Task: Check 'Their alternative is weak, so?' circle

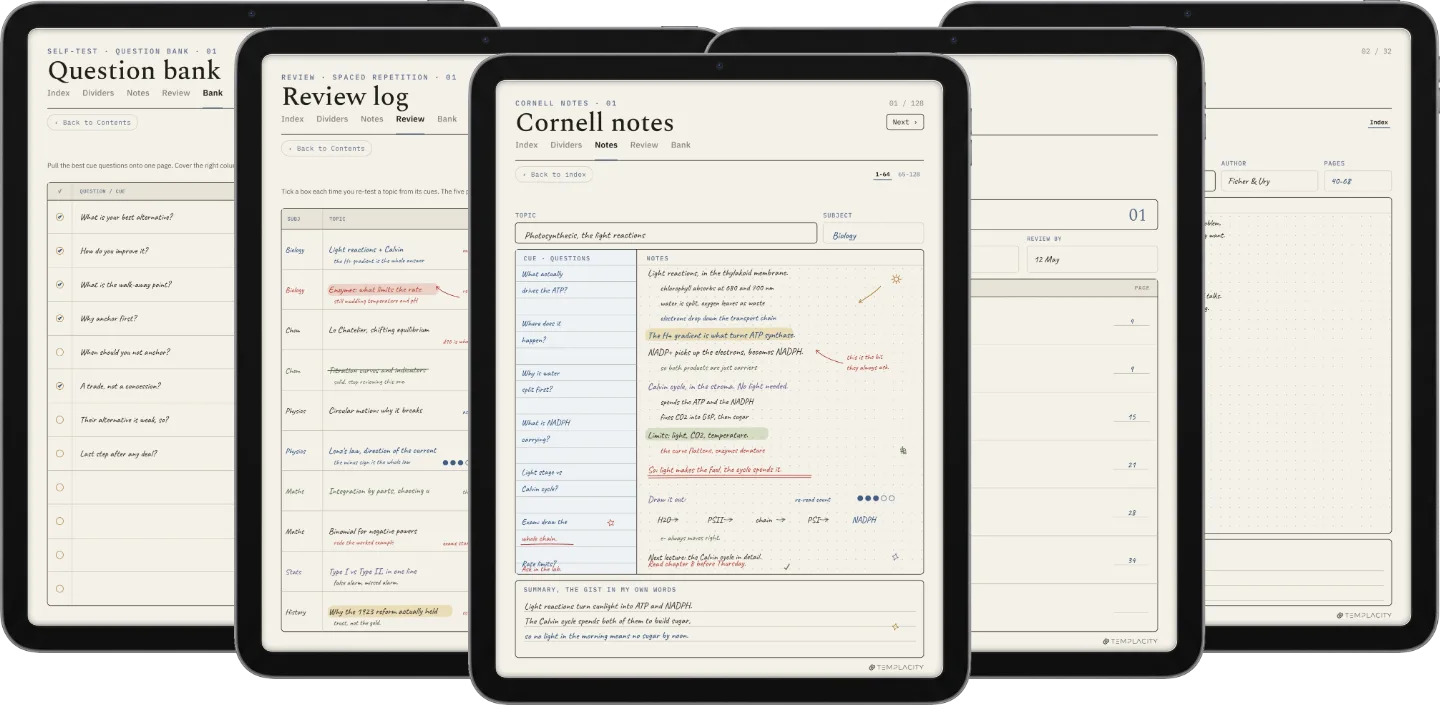Action: click(x=60, y=420)
